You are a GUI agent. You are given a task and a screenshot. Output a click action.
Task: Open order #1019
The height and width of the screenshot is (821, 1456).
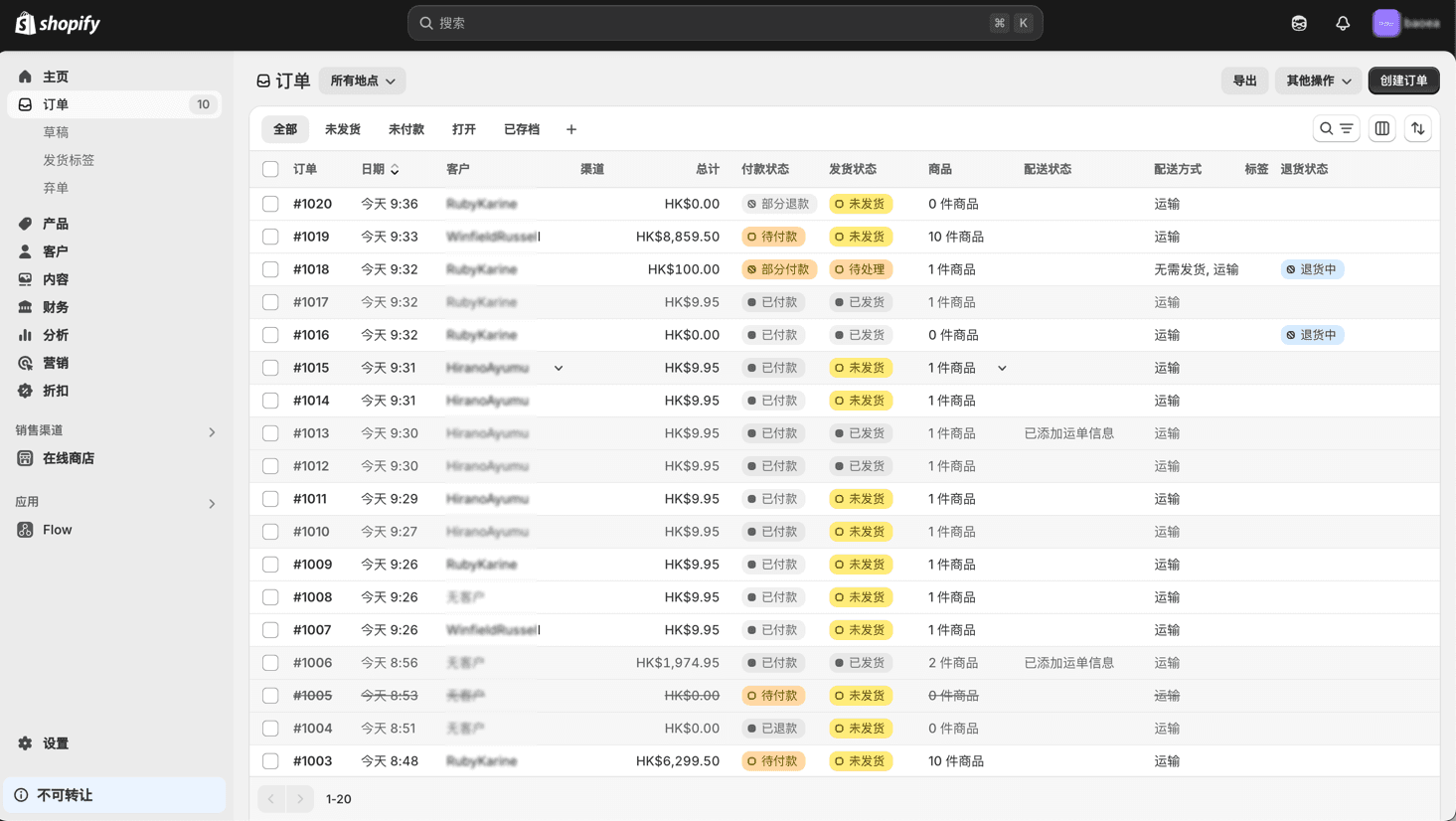pyautogui.click(x=311, y=237)
